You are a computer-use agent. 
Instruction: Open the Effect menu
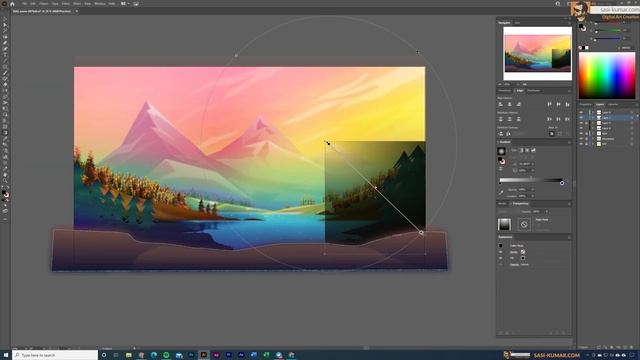pos(77,4)
